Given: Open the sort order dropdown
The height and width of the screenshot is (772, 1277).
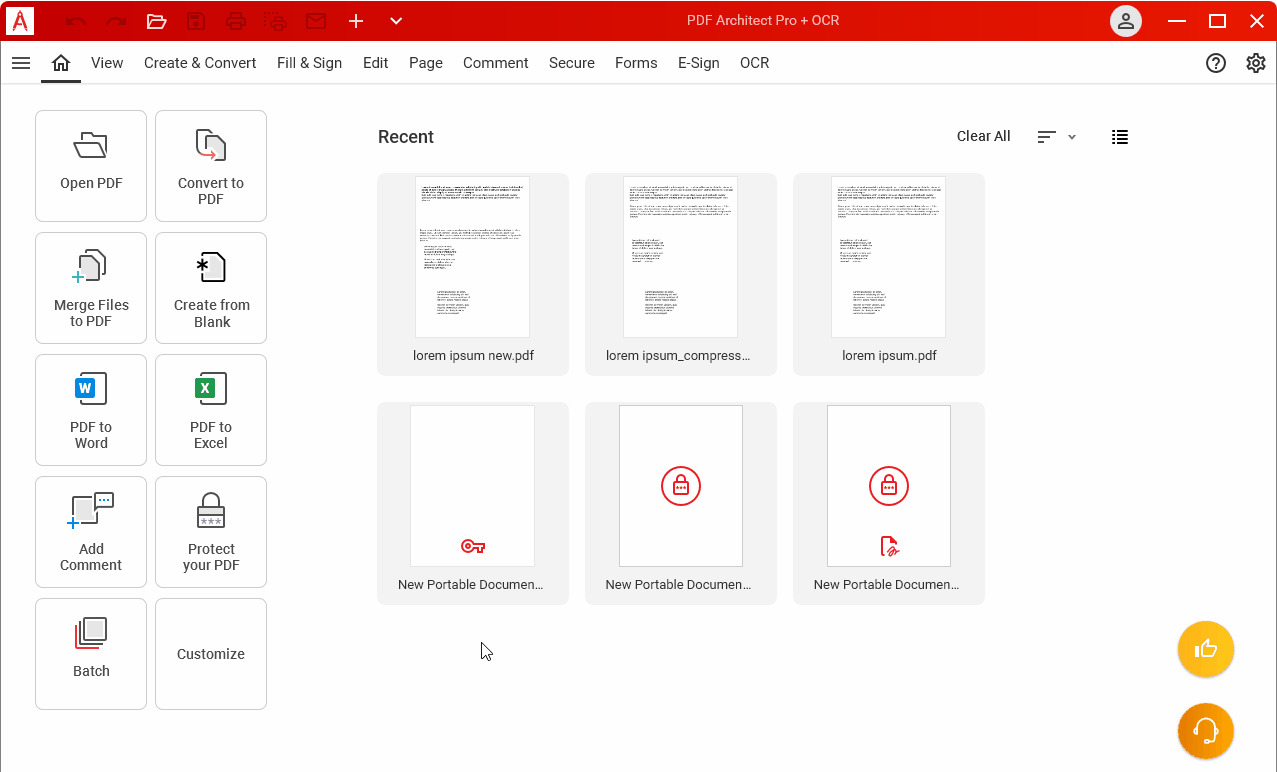Looking at the screenshot, I should pos(1057,137).
